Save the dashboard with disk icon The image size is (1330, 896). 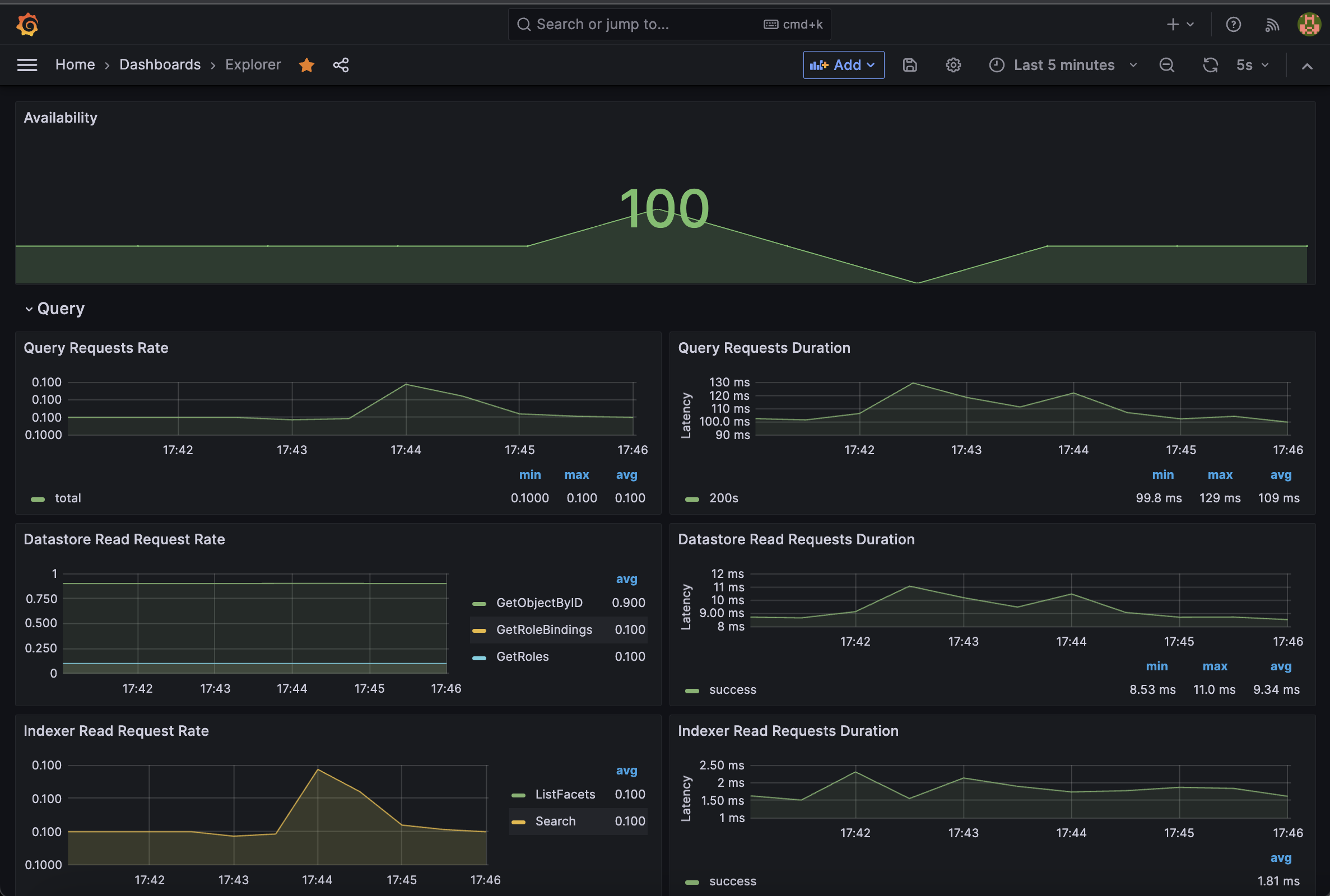(x=910, y=65)
